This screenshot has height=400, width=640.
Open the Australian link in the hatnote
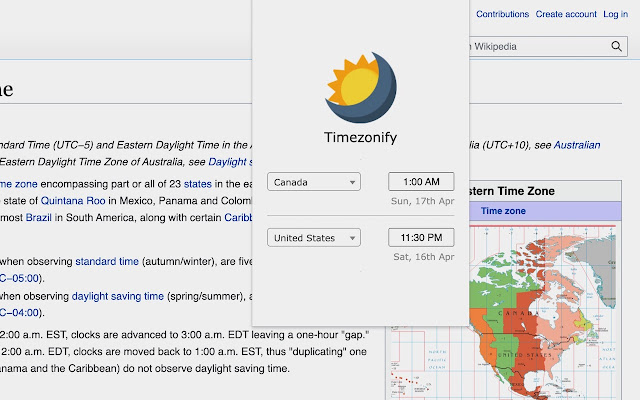coord(577,145)
